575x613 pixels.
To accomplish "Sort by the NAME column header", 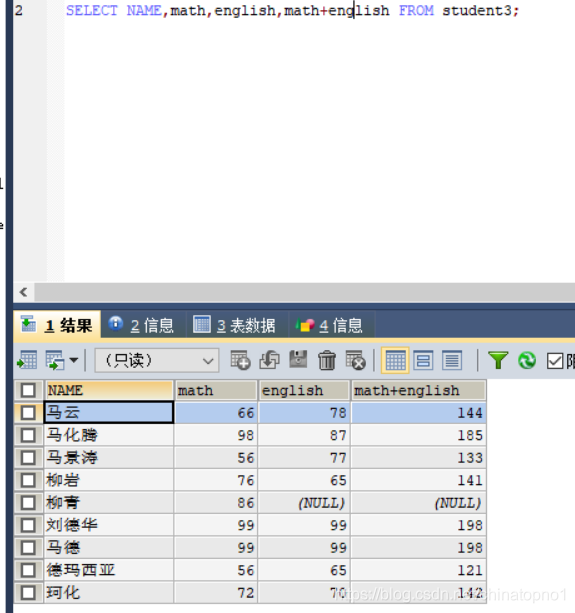I will click(x=109, y=390).
